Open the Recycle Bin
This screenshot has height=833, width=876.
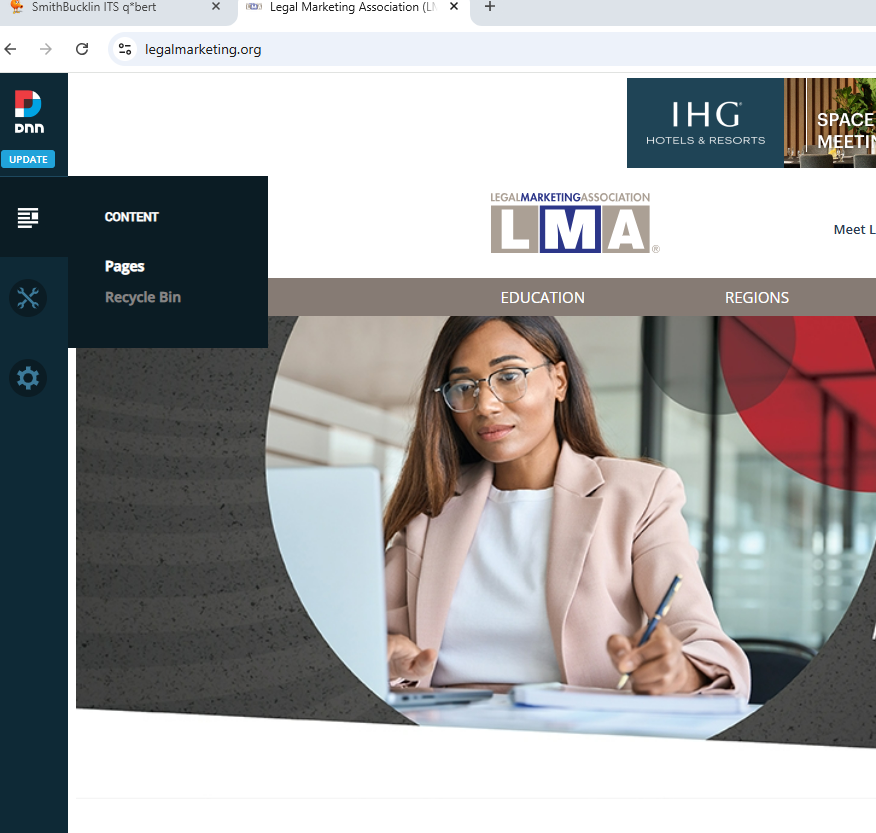142,297
